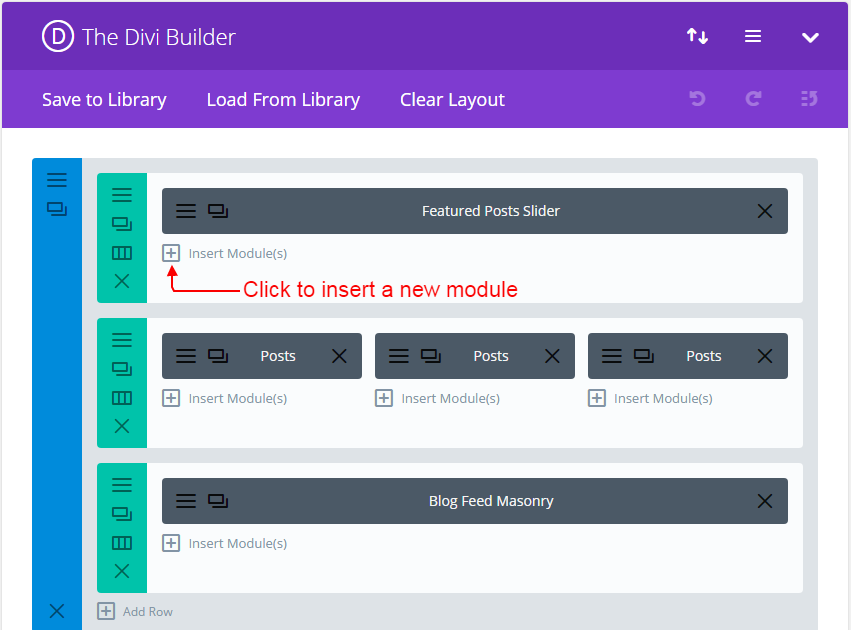Duplicate the Featured Posts Slider module
The height and width of the screenshot is (630, 851).
click(x=218, y=211)
